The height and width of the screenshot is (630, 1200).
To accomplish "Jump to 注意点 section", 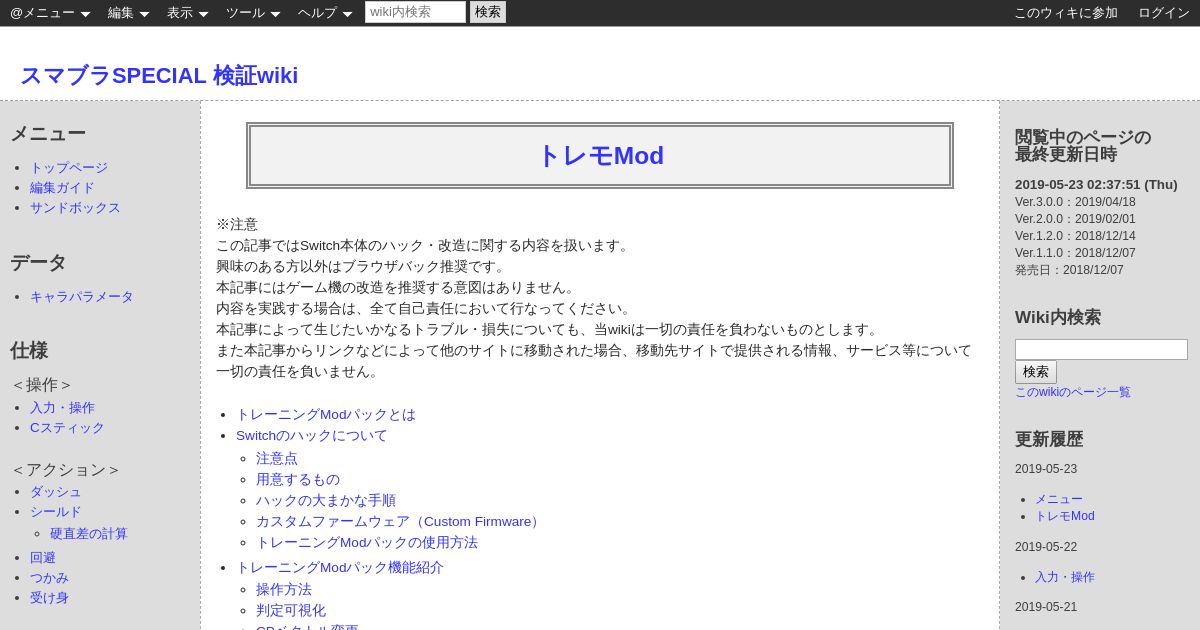I will (x=277, y=459).
